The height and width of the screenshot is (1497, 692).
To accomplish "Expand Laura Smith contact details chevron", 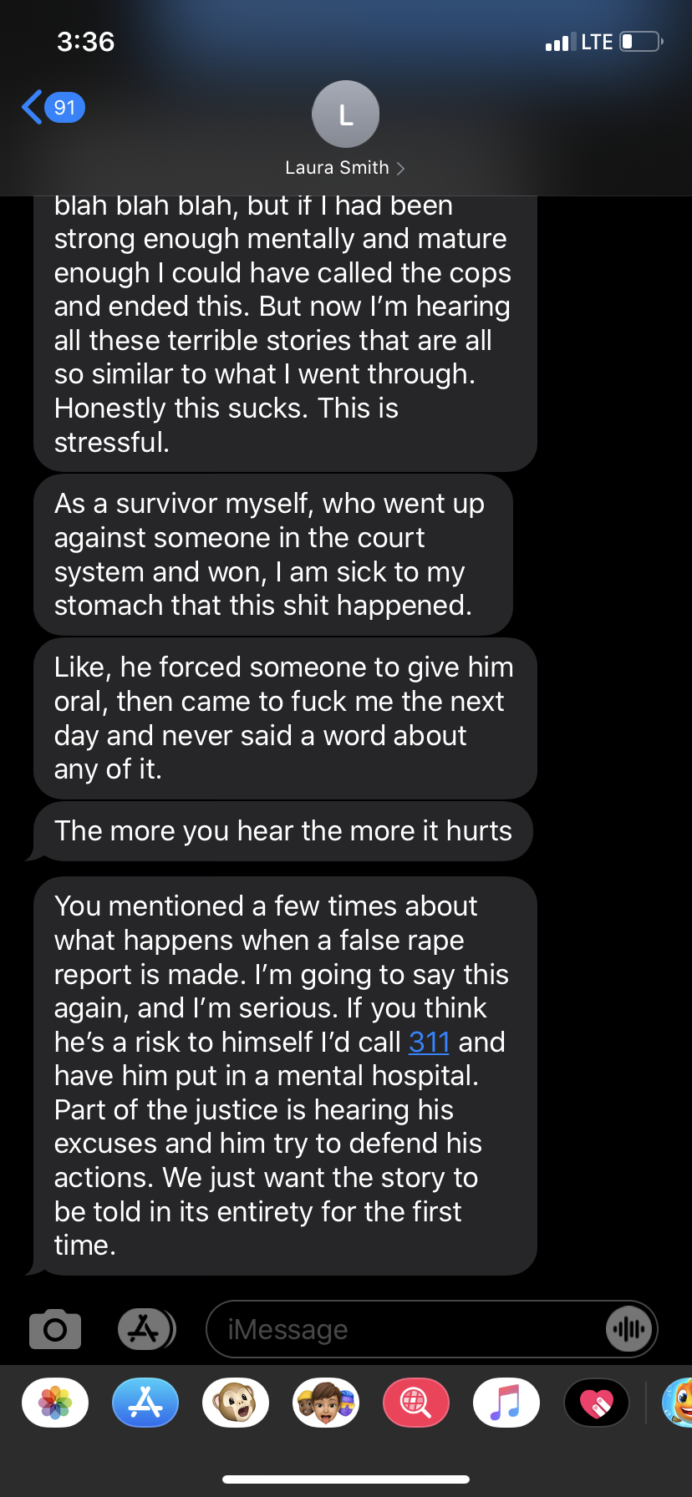I will click(x=401, y=168).
